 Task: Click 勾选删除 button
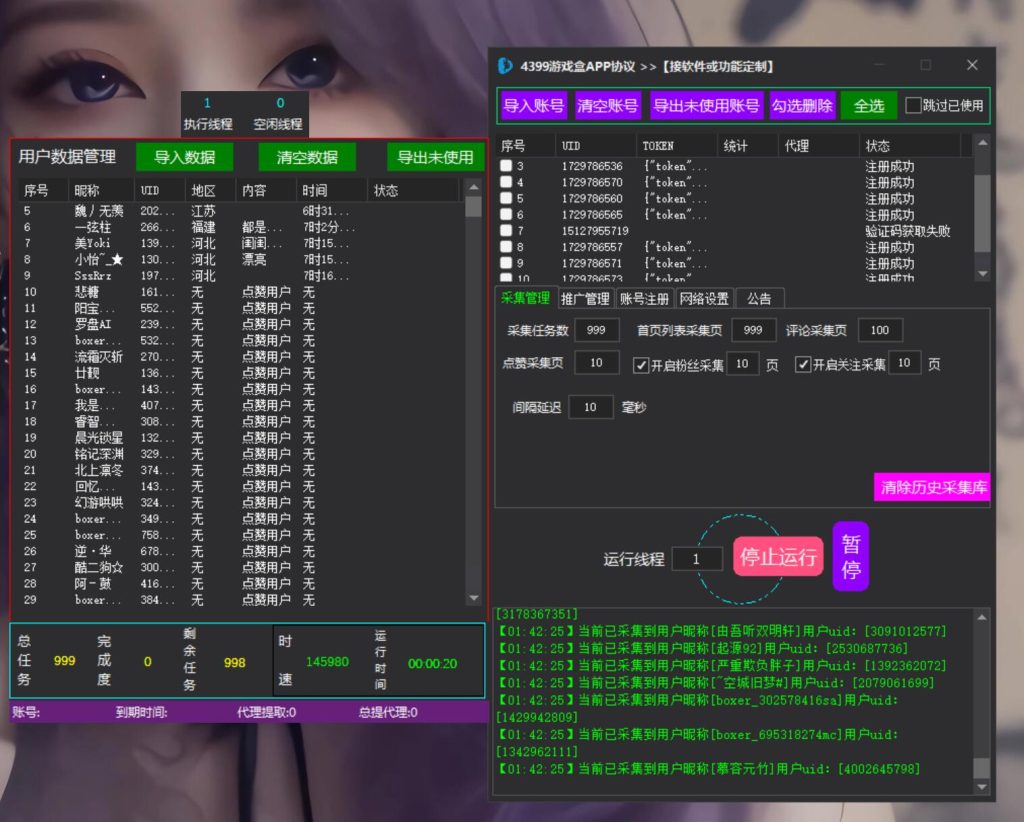pyautogui.click(x=802, y=106)
